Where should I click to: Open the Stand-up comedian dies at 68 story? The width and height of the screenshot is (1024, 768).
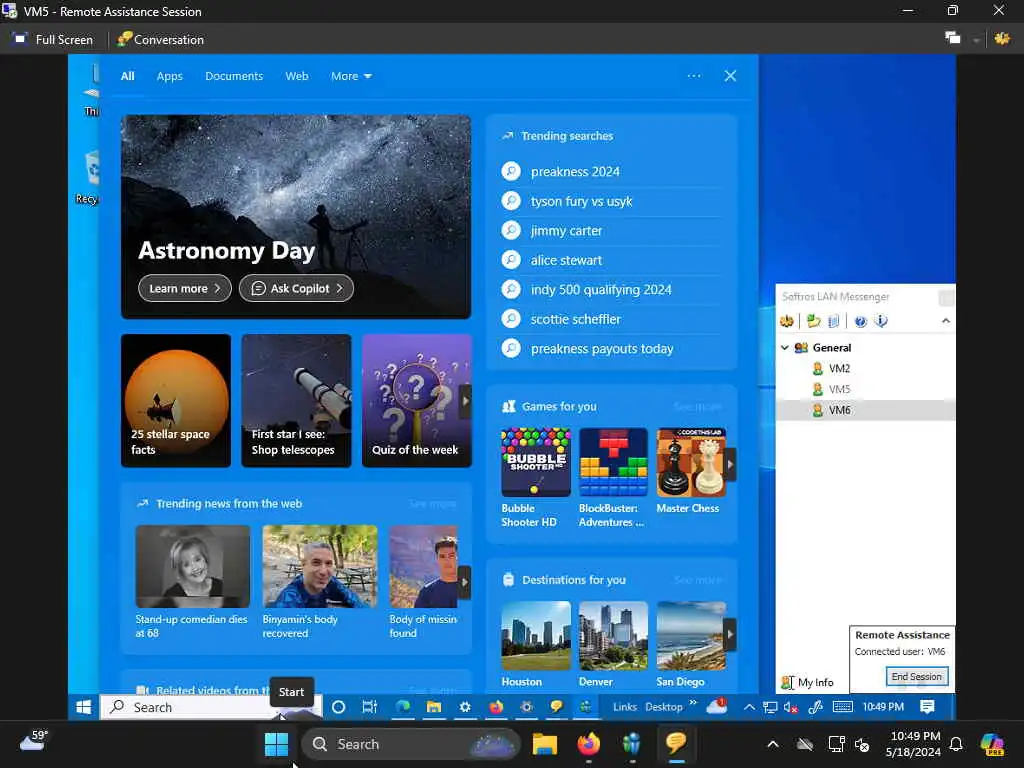192,582
